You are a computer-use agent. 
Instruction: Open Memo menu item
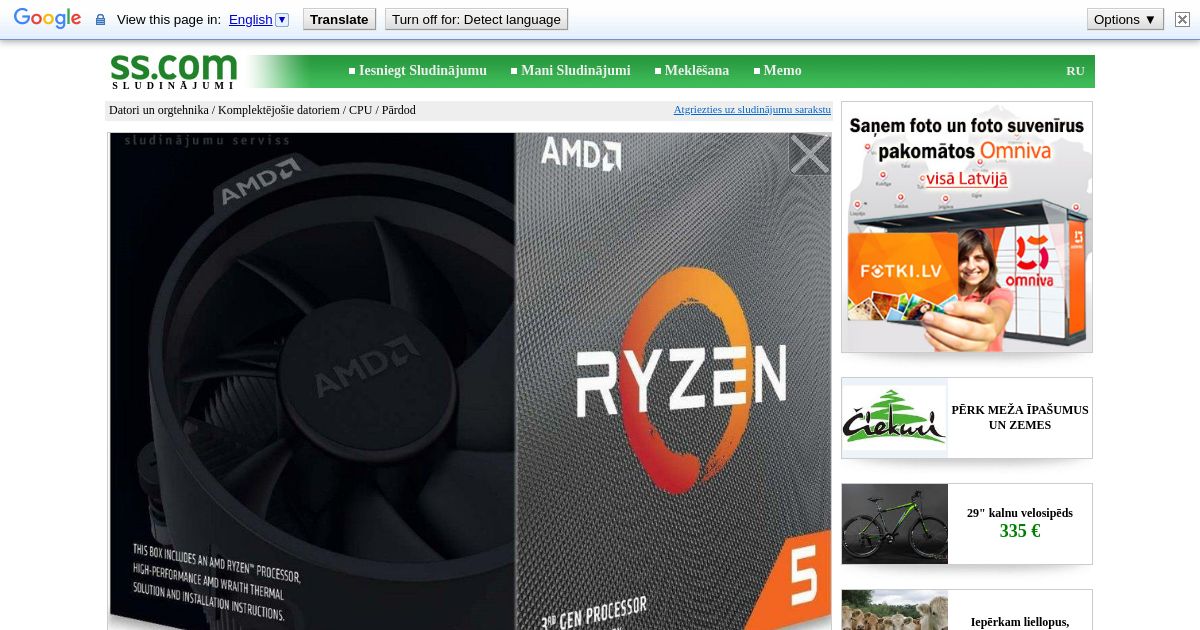pyautogui.click(x=783, y=71)
